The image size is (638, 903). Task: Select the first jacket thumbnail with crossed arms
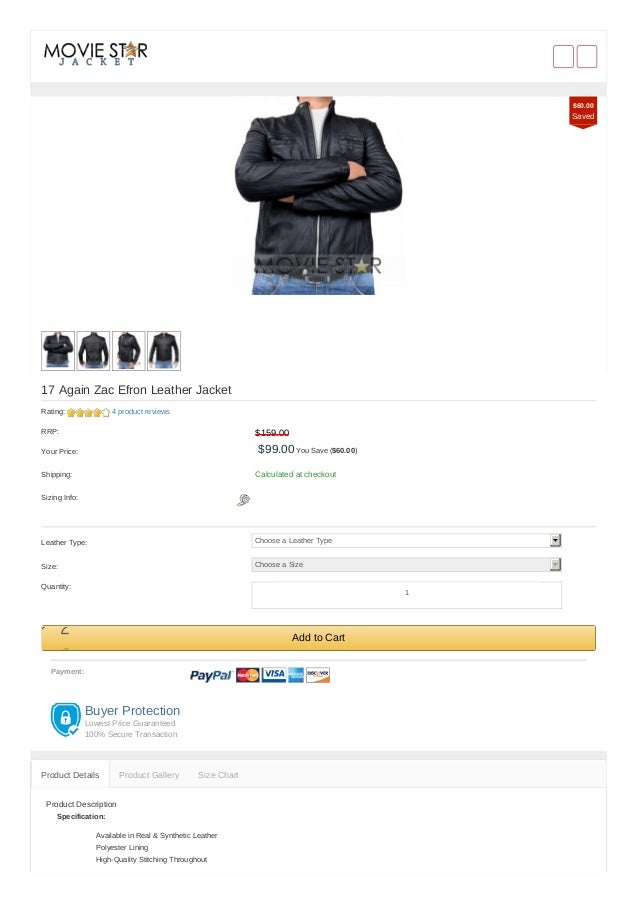click(58, 351)
